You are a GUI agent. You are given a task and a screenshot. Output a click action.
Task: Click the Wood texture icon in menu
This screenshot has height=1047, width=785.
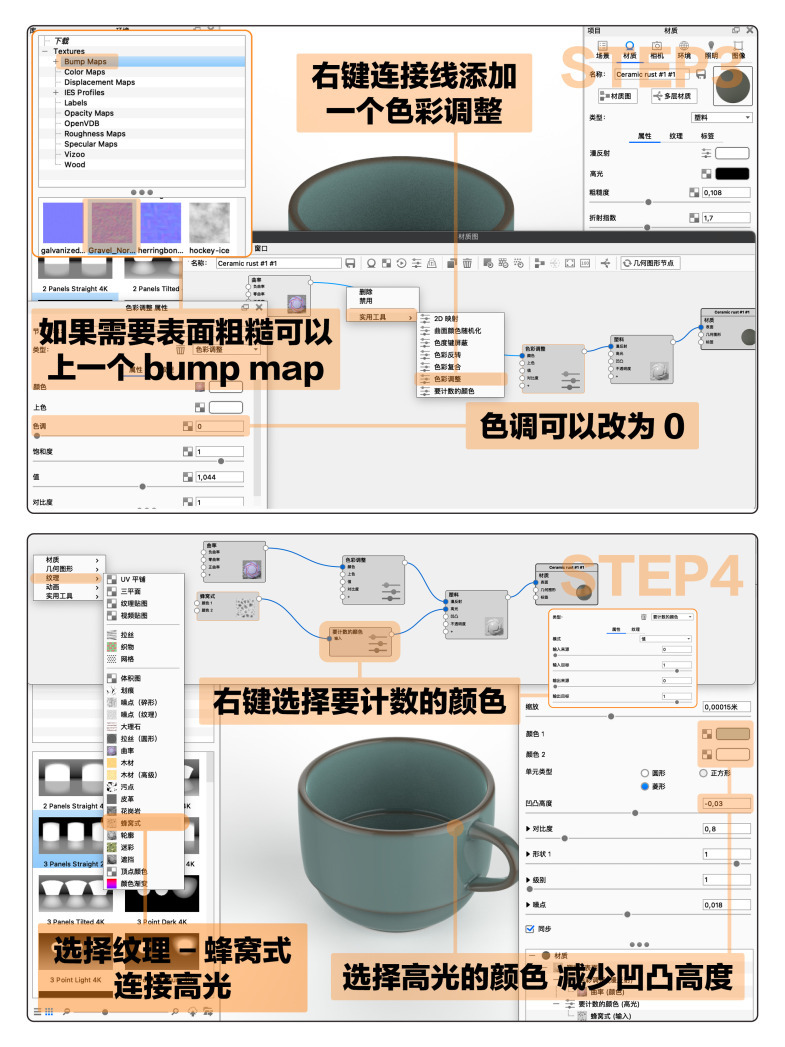pyautogui.click(x=112, y=760)
